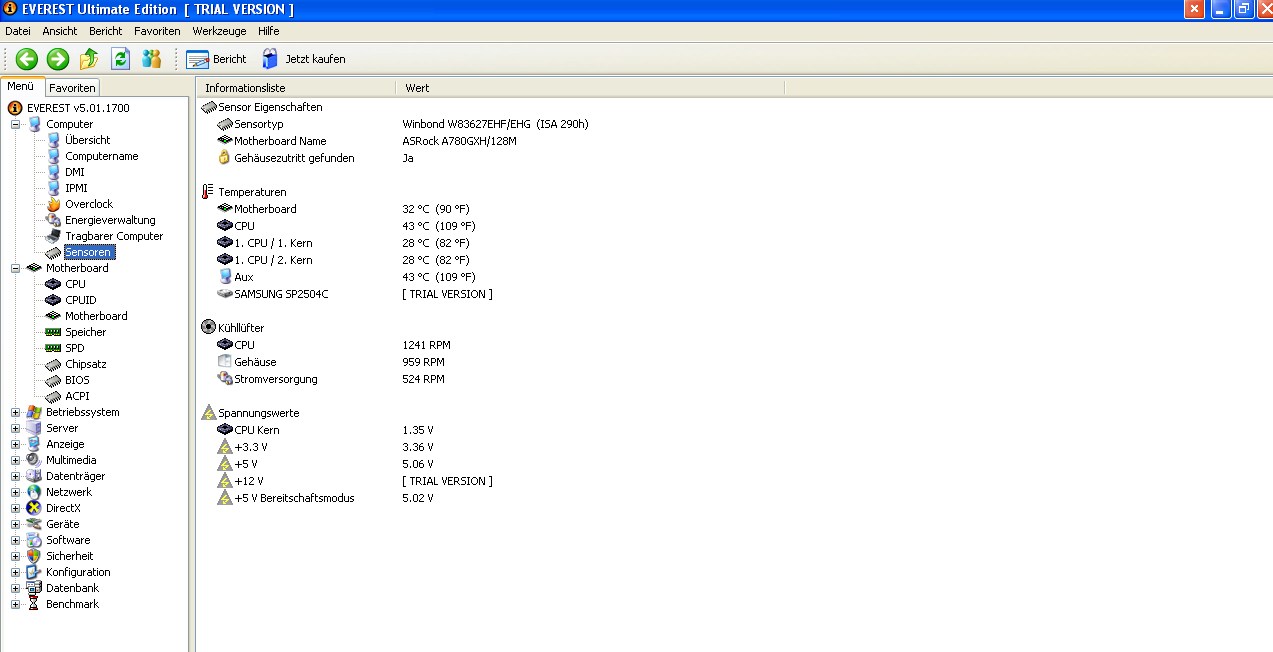Expand the Multimedia tree node
The image size is (1273, 652).
(x=16, y=460)
